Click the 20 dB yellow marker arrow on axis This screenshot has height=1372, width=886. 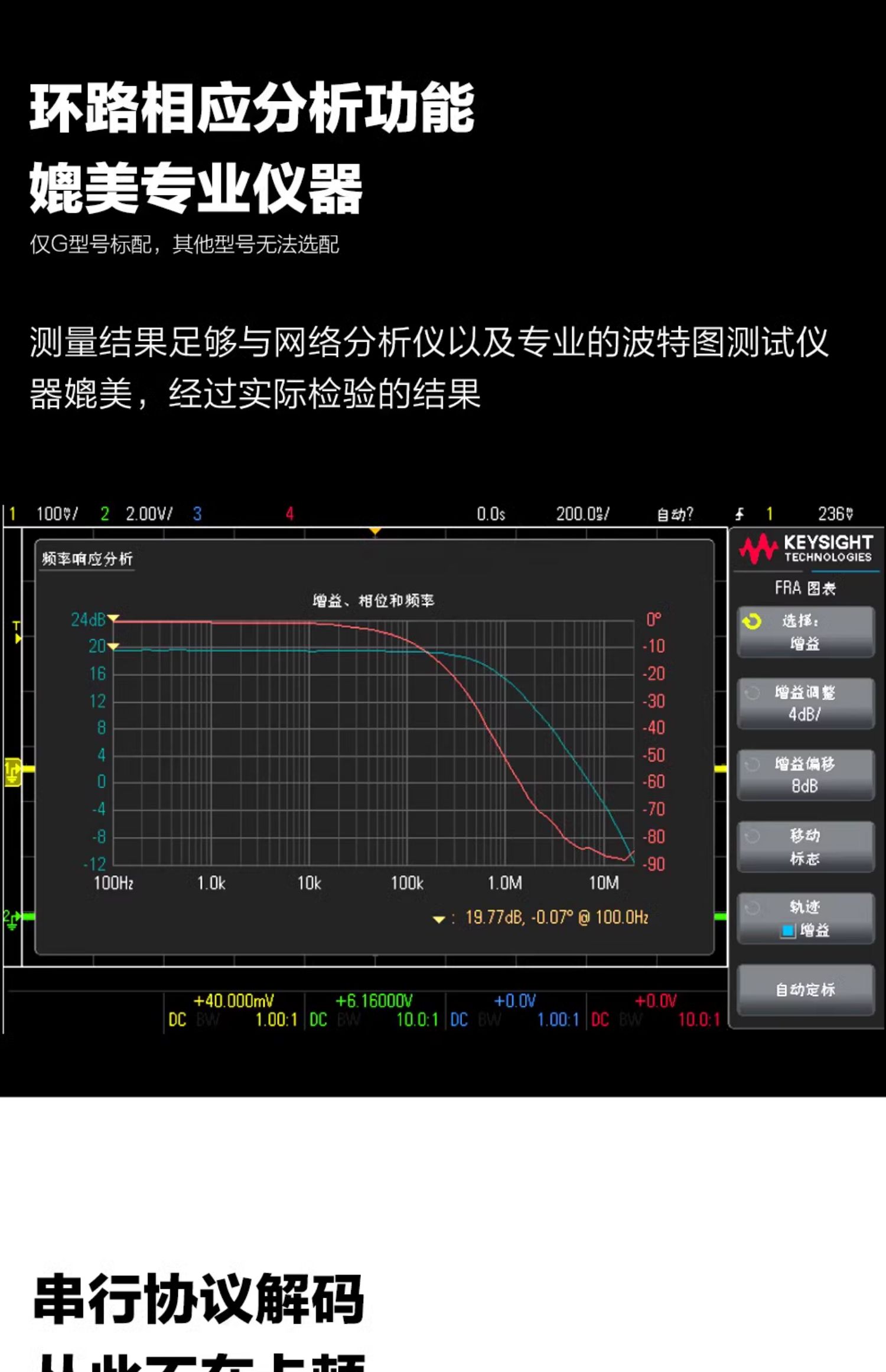(x=113, y=646)
